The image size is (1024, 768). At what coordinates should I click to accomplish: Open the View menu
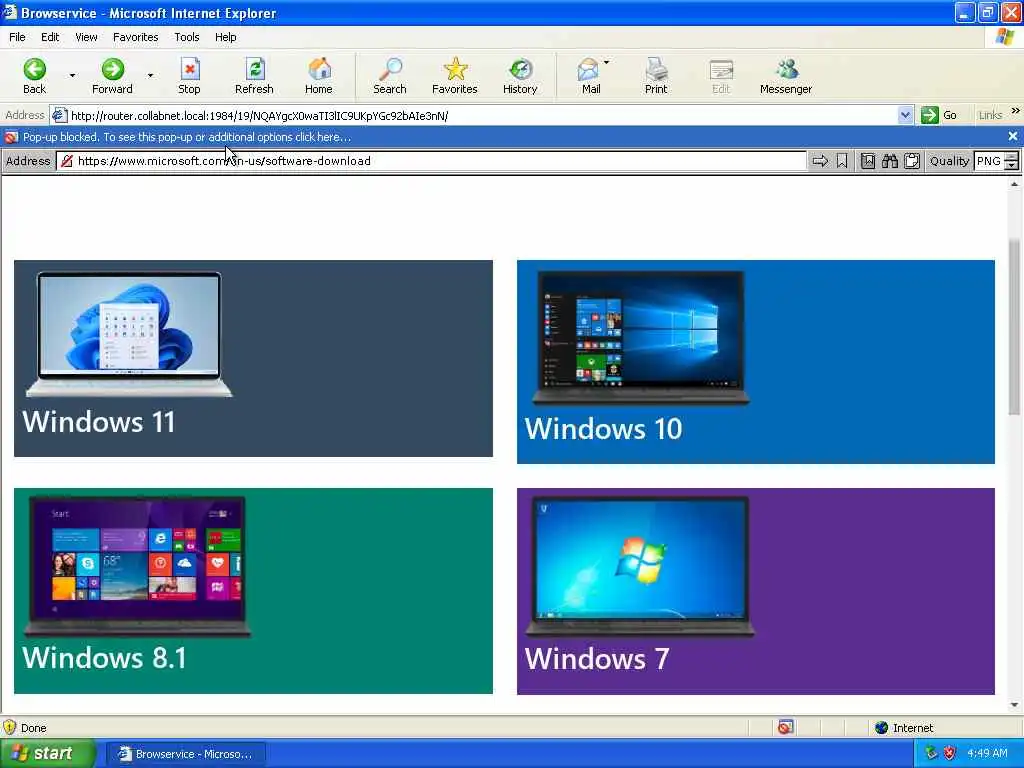click(x=86, y=37)
